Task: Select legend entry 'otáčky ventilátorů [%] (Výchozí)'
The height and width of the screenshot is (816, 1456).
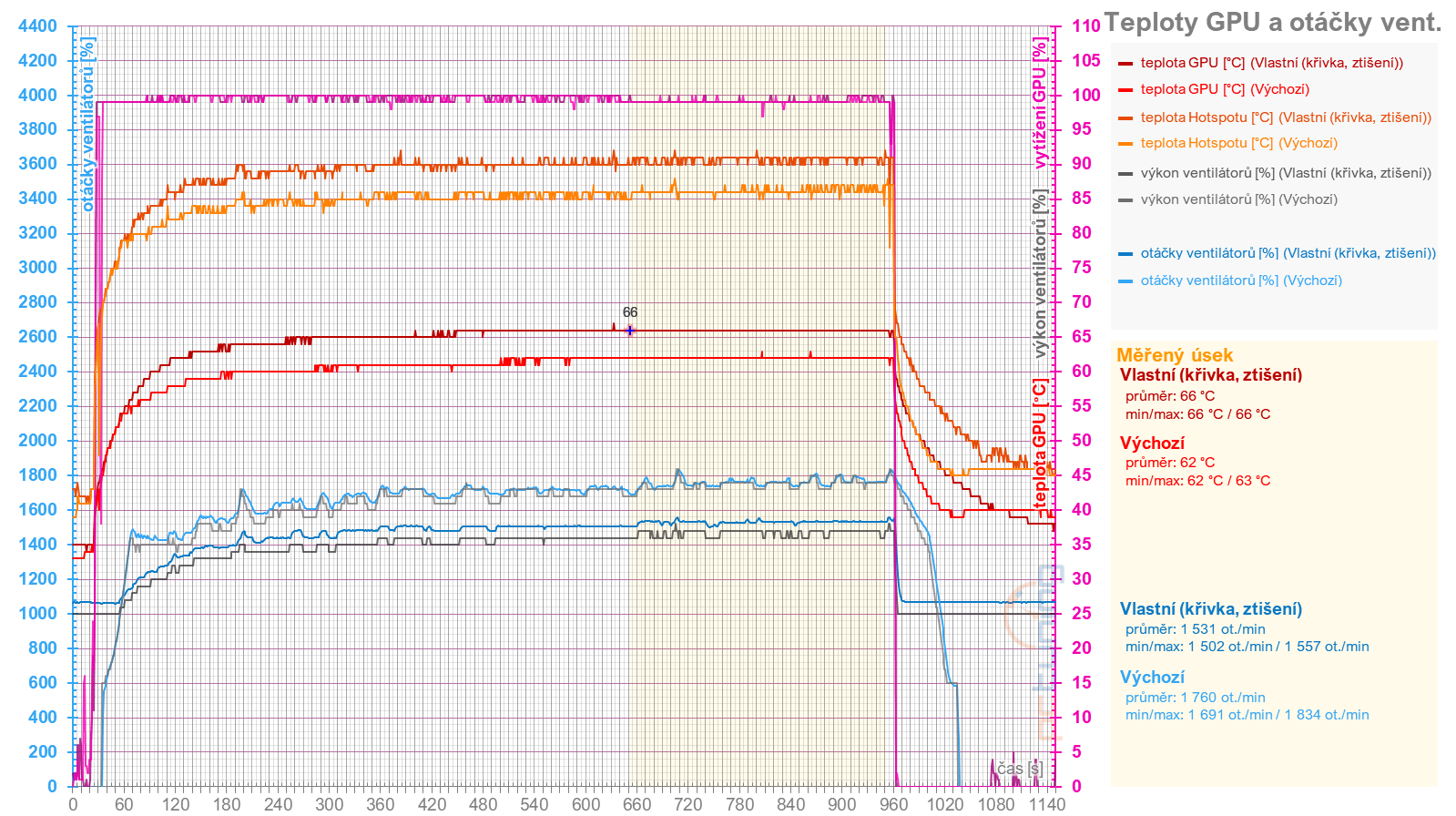Action: [x=1241, y=280]
